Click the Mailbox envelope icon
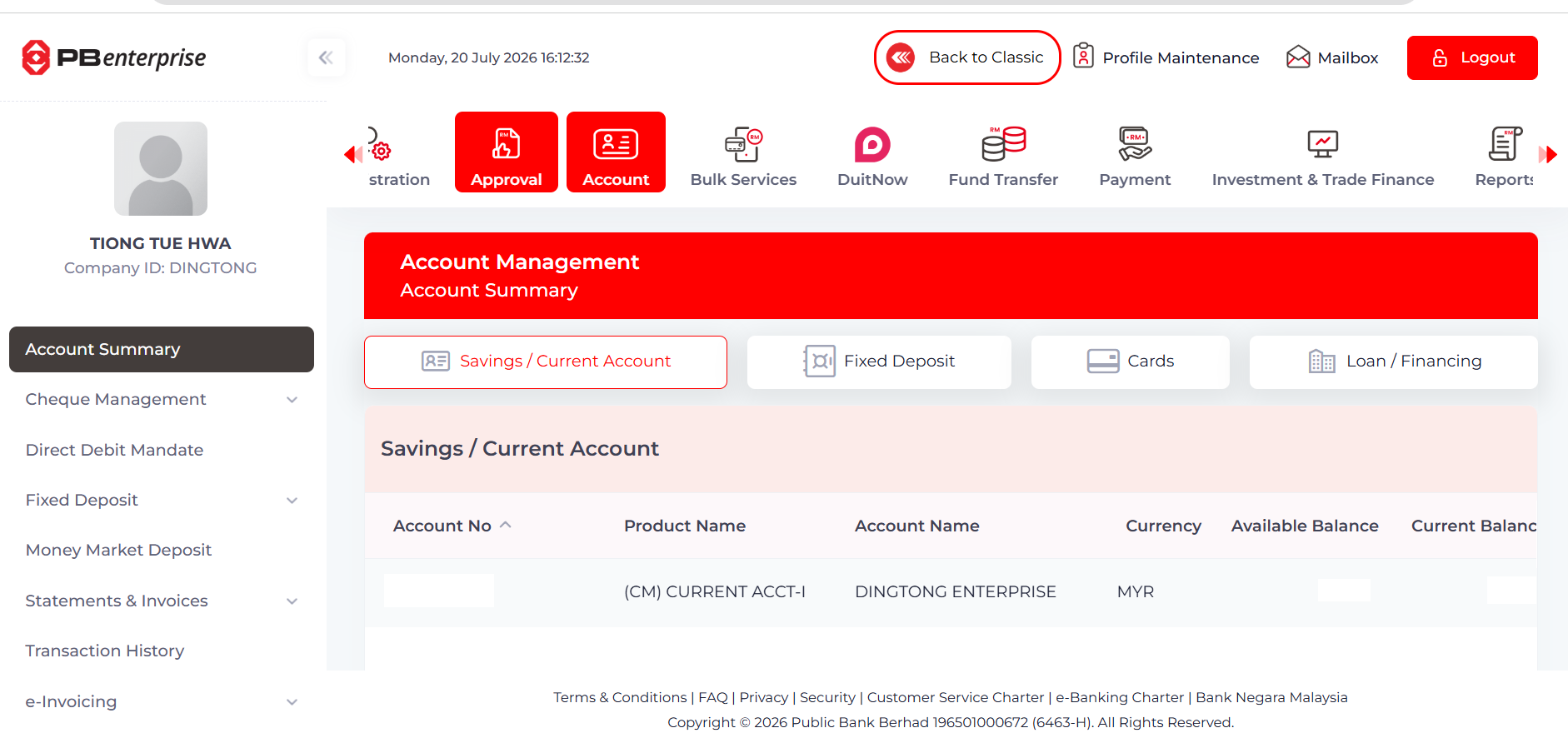 (x=1298, y=57)
